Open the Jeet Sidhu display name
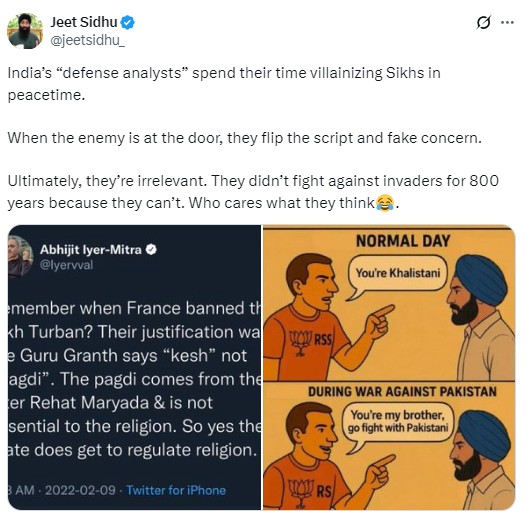 (84, 22)
